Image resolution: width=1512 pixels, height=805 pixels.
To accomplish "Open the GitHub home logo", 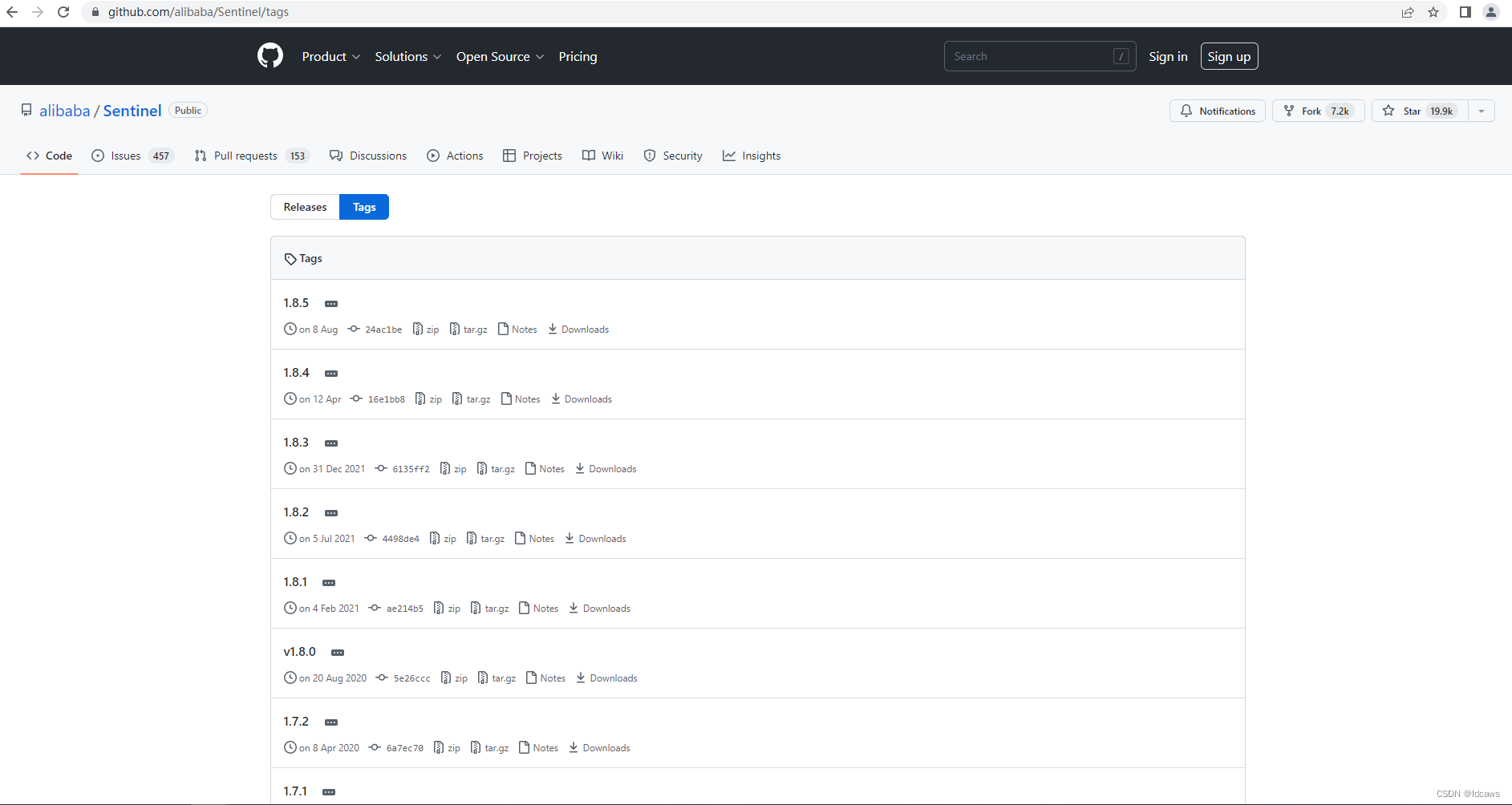I will [x=270, y=56].
